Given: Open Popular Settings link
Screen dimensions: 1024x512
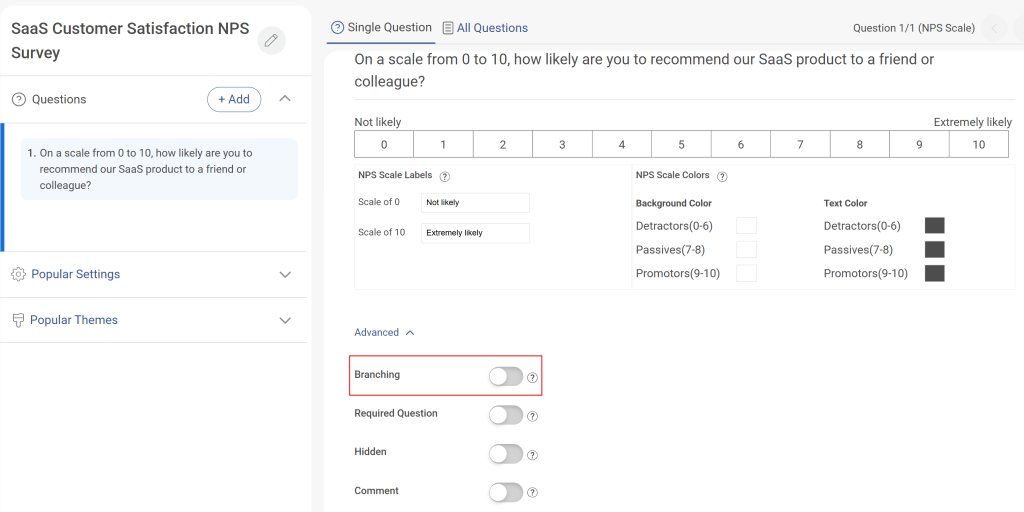Looking at the screenshot, I should tap(76, 274).
